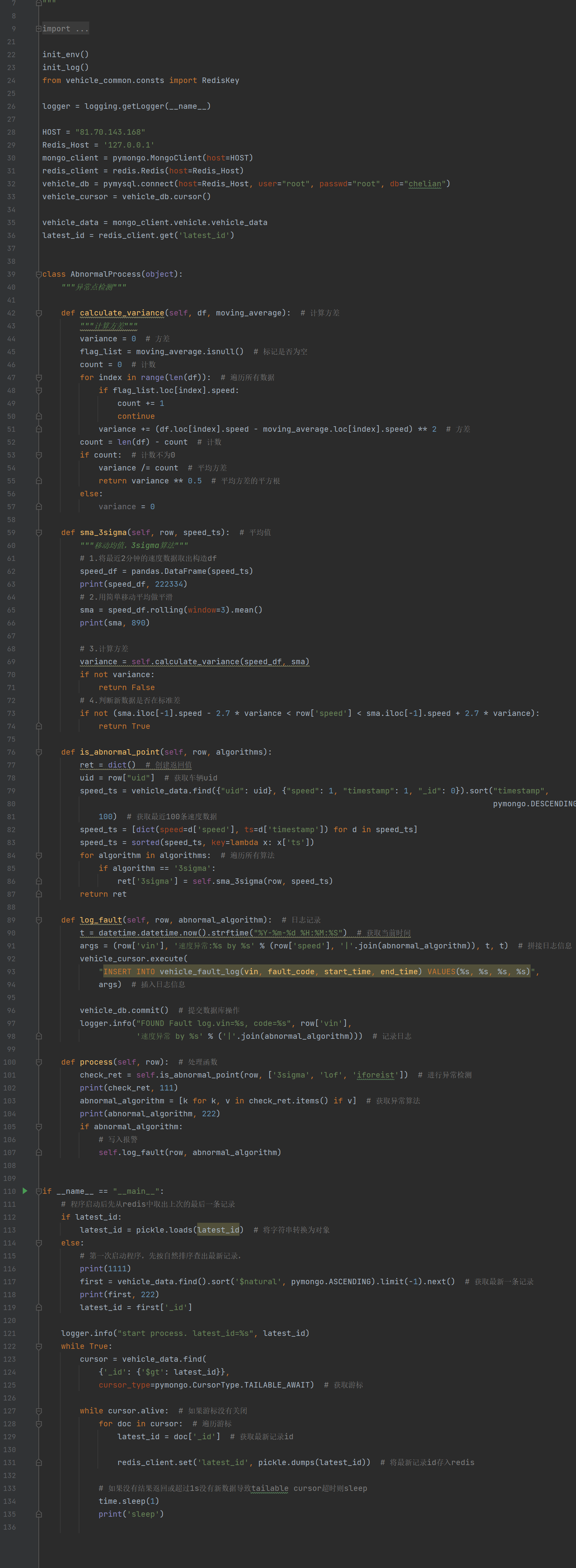Expand the collapsed import block

pos(38,29)
